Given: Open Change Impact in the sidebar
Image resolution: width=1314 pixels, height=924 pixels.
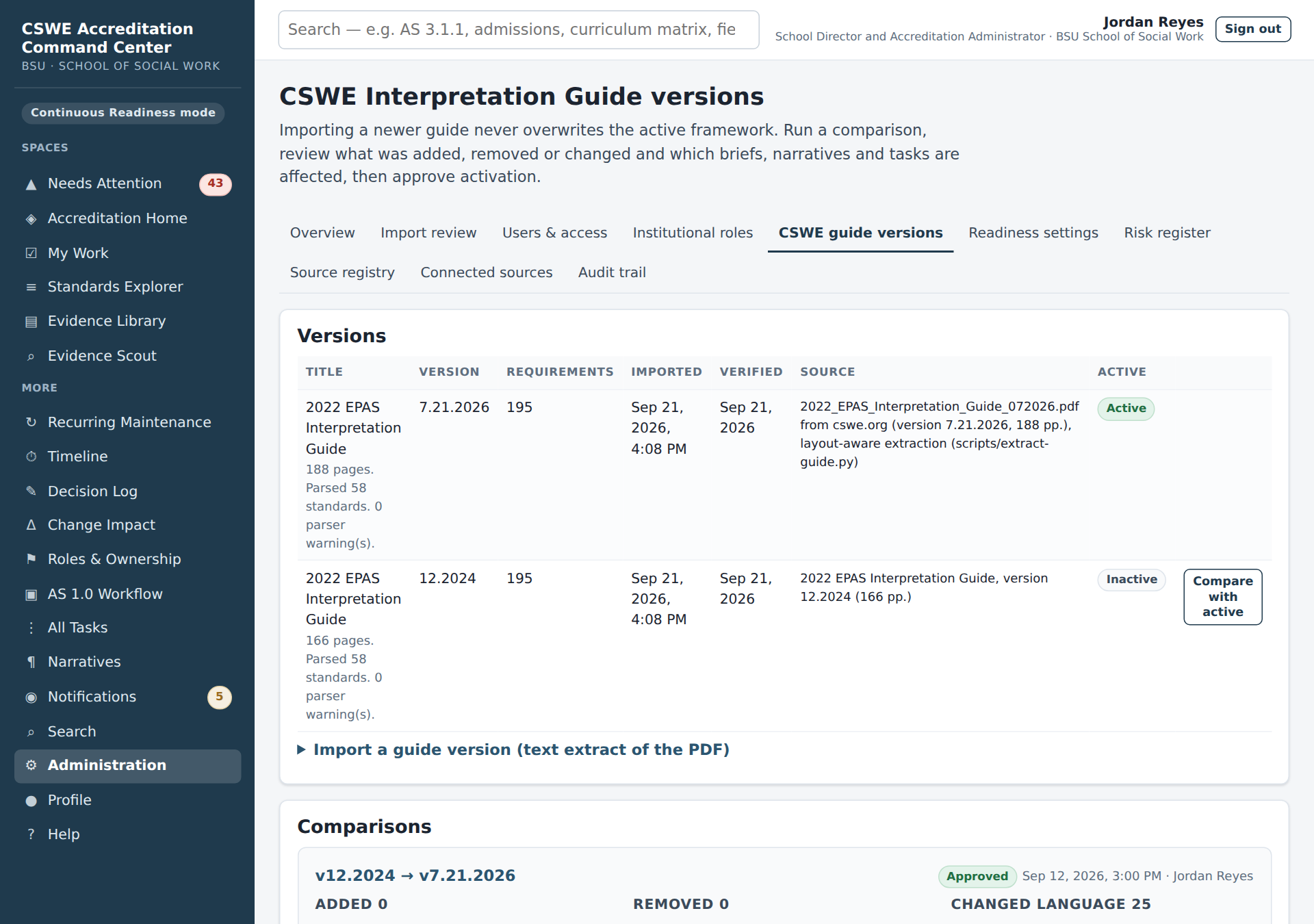Looking at the screenshot, I should click(127, 525).
